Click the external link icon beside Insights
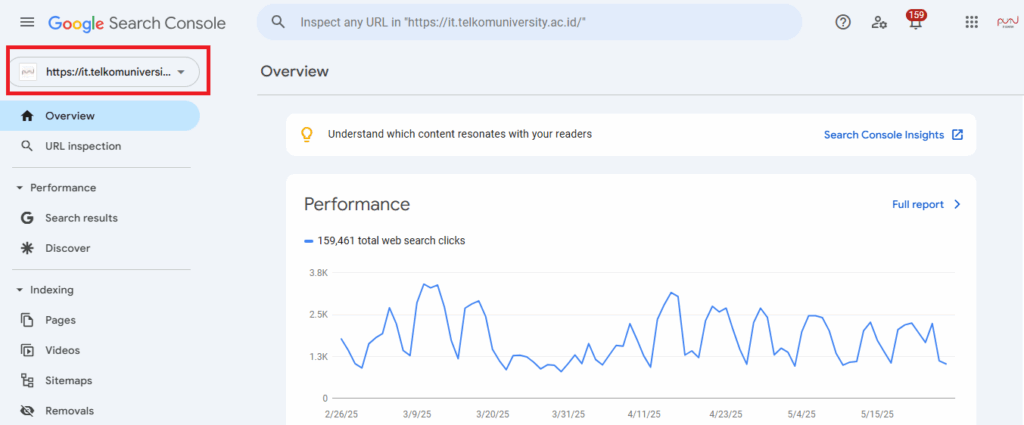The height and width of the screenshot is (425, 1024). (957, 134)
